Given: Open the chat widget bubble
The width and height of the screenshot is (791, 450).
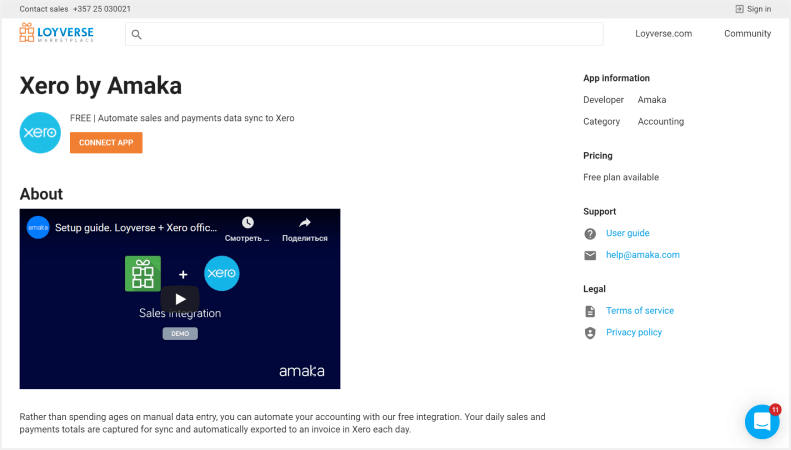Looking at the screenshot, I should [762, 422].
